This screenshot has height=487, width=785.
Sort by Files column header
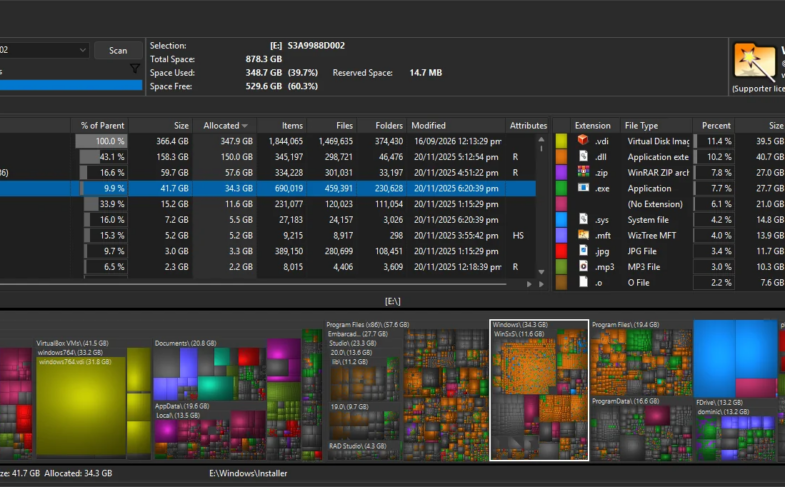pos(332,126)
